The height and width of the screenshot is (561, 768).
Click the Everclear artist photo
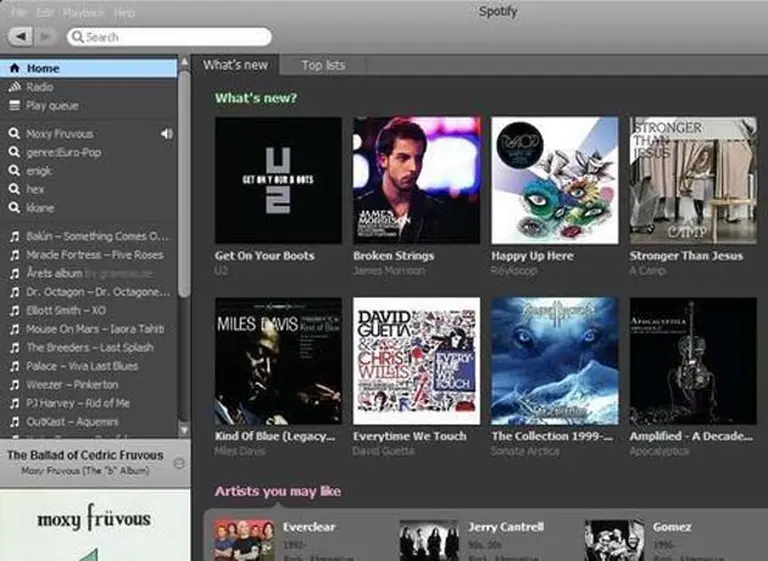(244, 540)
